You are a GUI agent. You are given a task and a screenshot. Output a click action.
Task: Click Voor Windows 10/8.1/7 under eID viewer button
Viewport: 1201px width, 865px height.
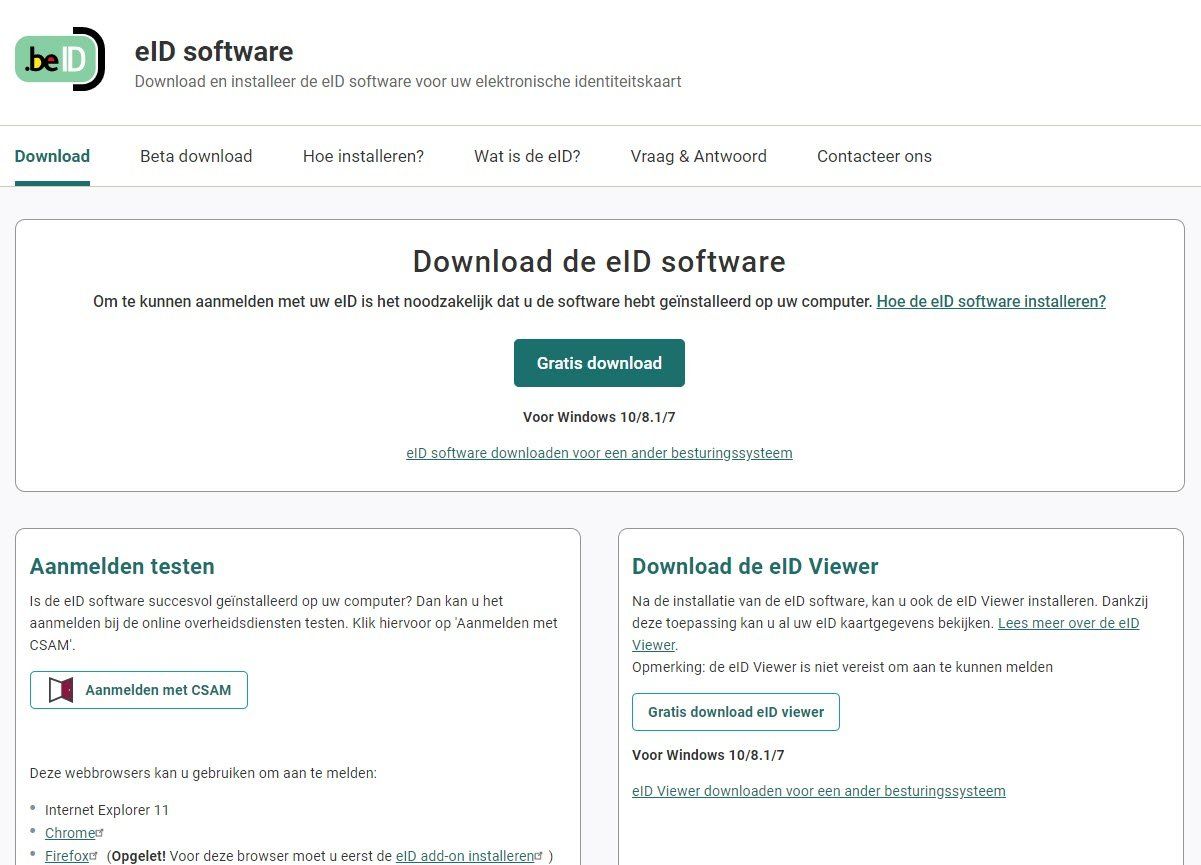[708, 755]
